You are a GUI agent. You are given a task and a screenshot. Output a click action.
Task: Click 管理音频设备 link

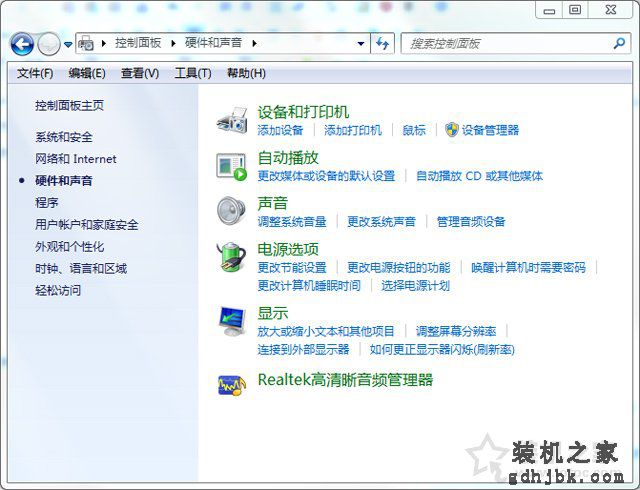point(471,222)
